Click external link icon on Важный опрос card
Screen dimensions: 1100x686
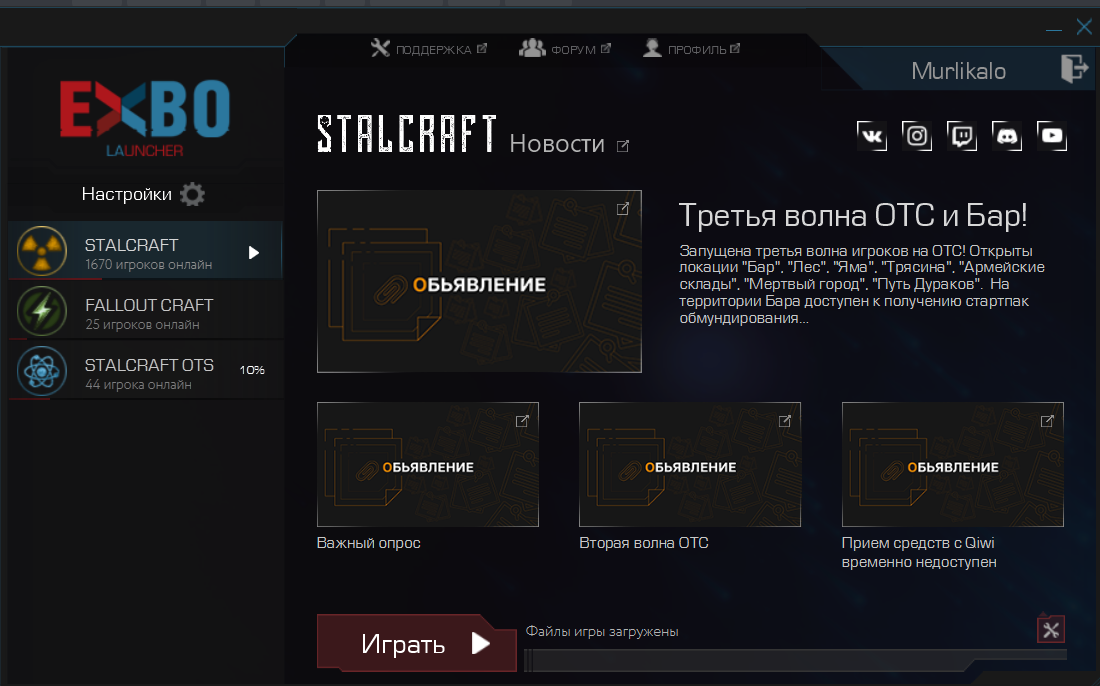coord(522,421)
